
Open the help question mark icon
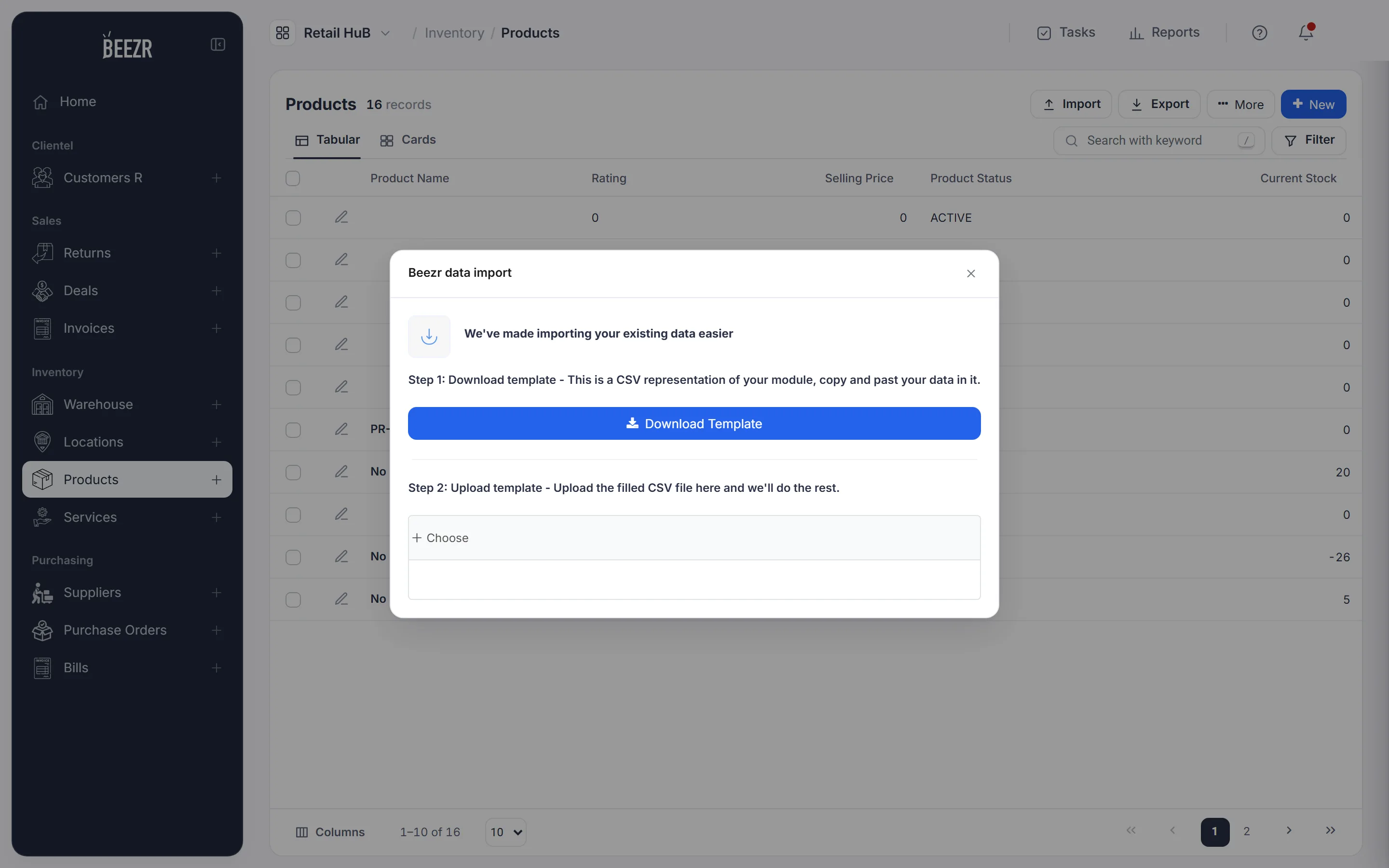pyautogui.click(x=1259, y=33)
